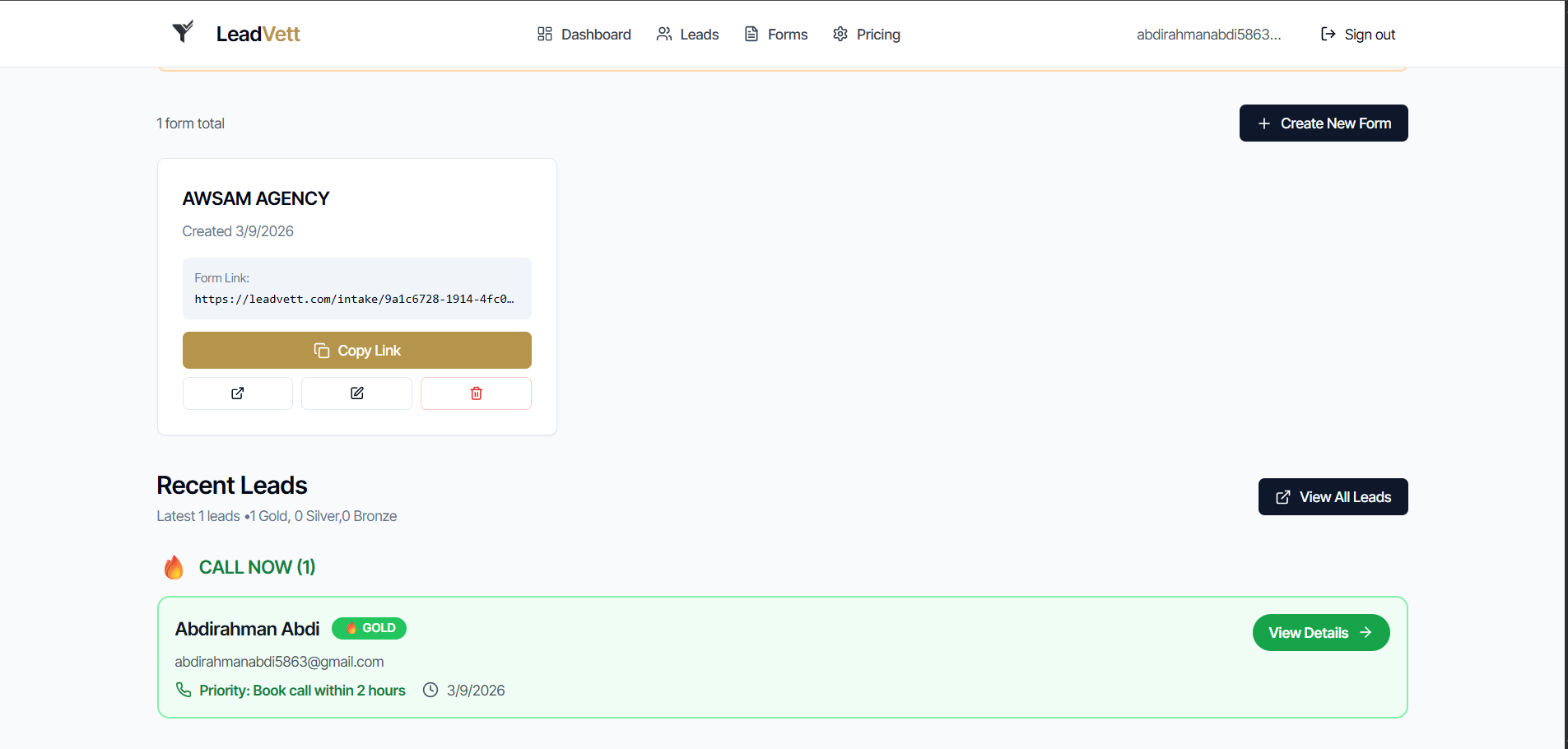Select the form link URL text
This screenshot has height=749, width=1568.
coord(355,299)
